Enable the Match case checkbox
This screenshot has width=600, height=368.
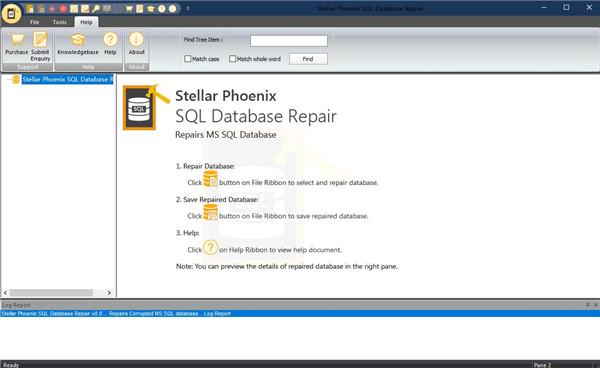click(x=188, y=59)
